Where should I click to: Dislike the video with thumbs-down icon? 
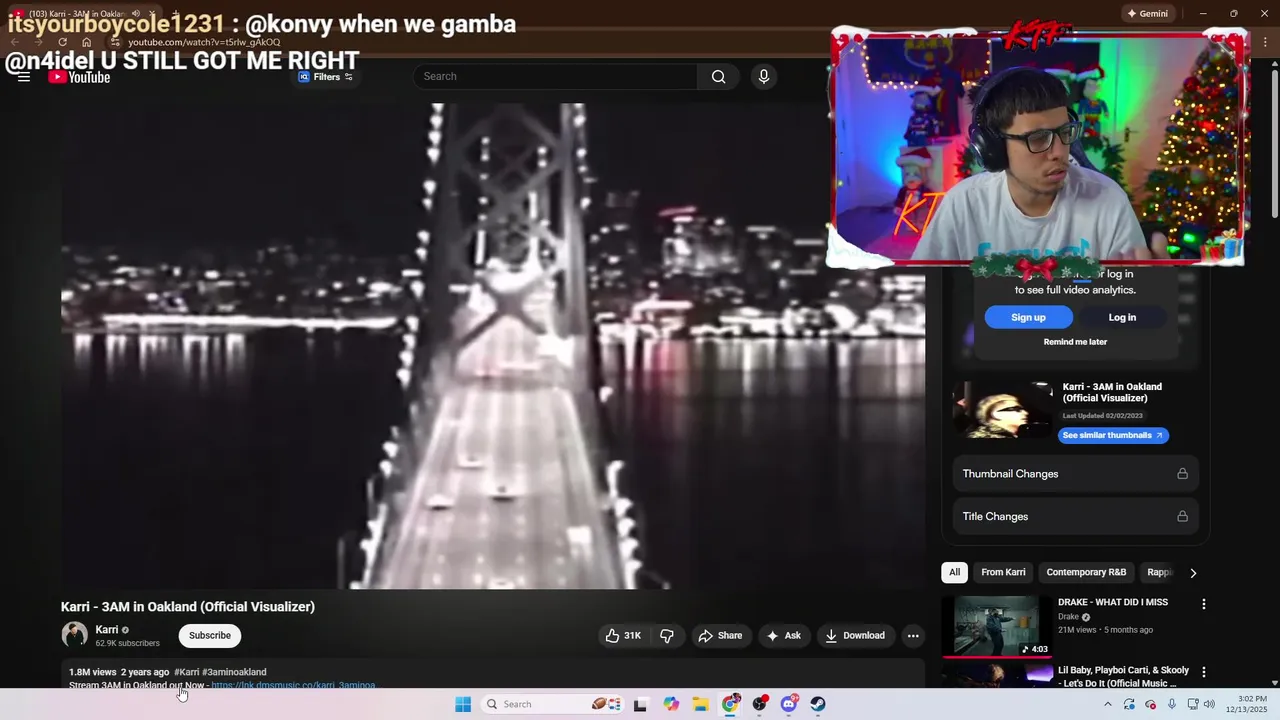(667, 635)
